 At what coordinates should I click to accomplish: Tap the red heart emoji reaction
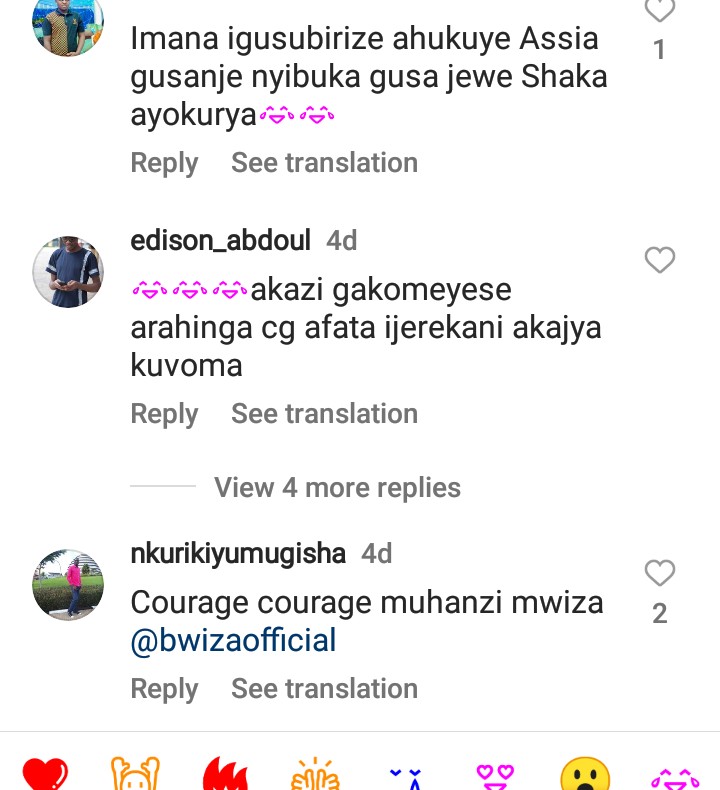45,774
